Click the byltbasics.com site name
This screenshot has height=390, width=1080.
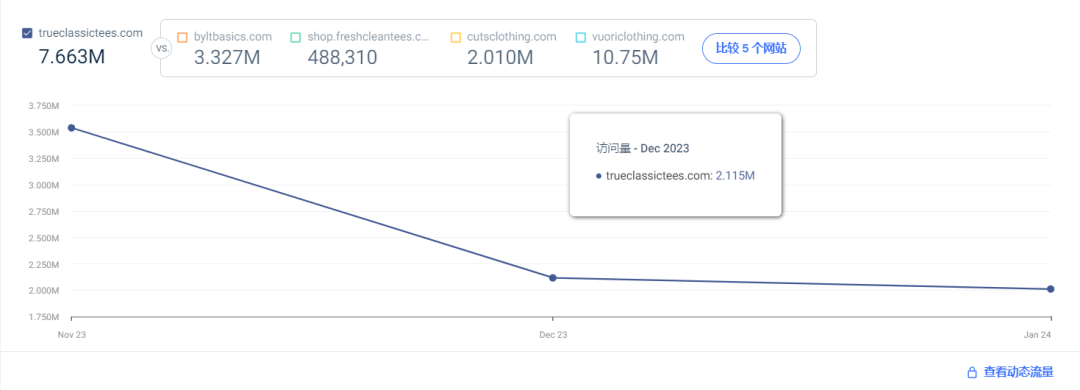233,37
